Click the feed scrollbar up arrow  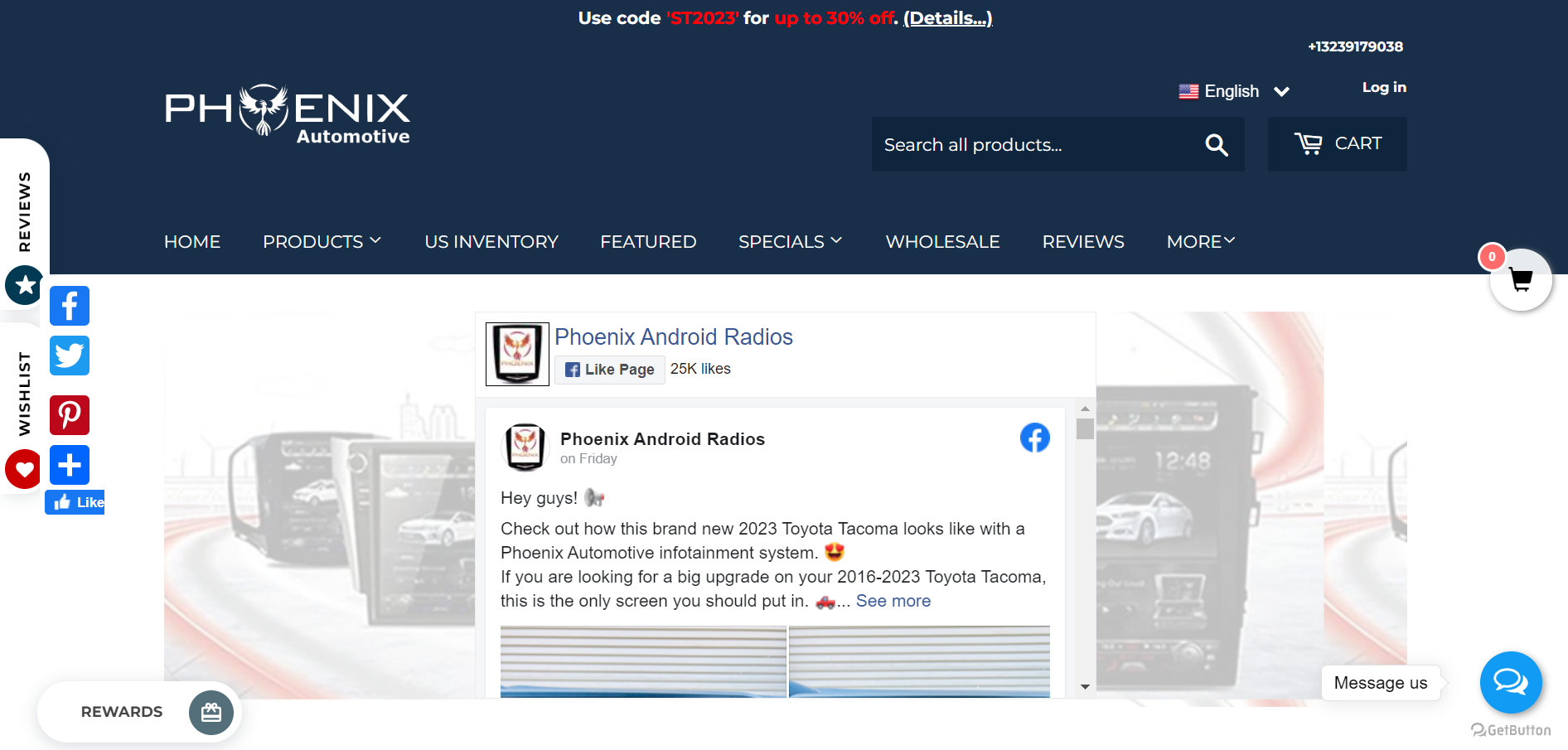[x=1085, y=409]
